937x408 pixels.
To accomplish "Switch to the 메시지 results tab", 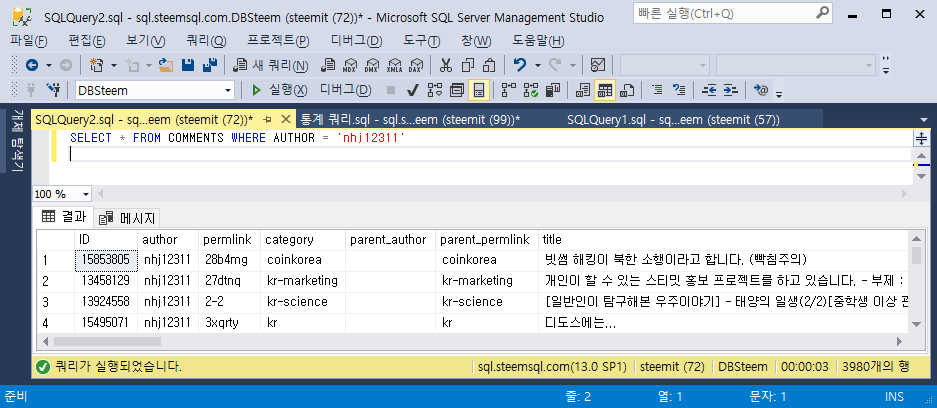I will click(128, 217).
